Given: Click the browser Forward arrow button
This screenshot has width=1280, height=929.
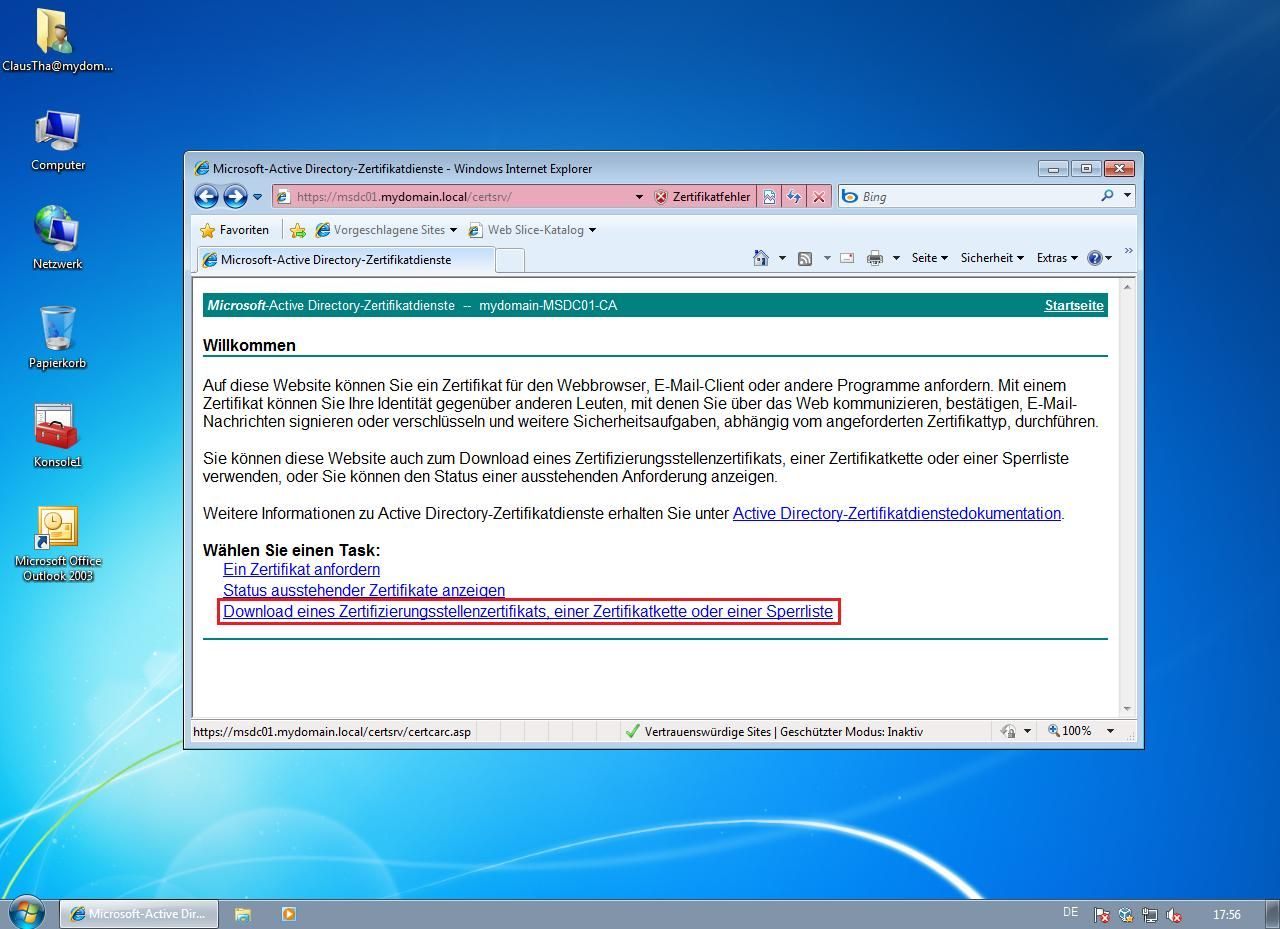Looking at the screenshot, I should coord(235,196).
